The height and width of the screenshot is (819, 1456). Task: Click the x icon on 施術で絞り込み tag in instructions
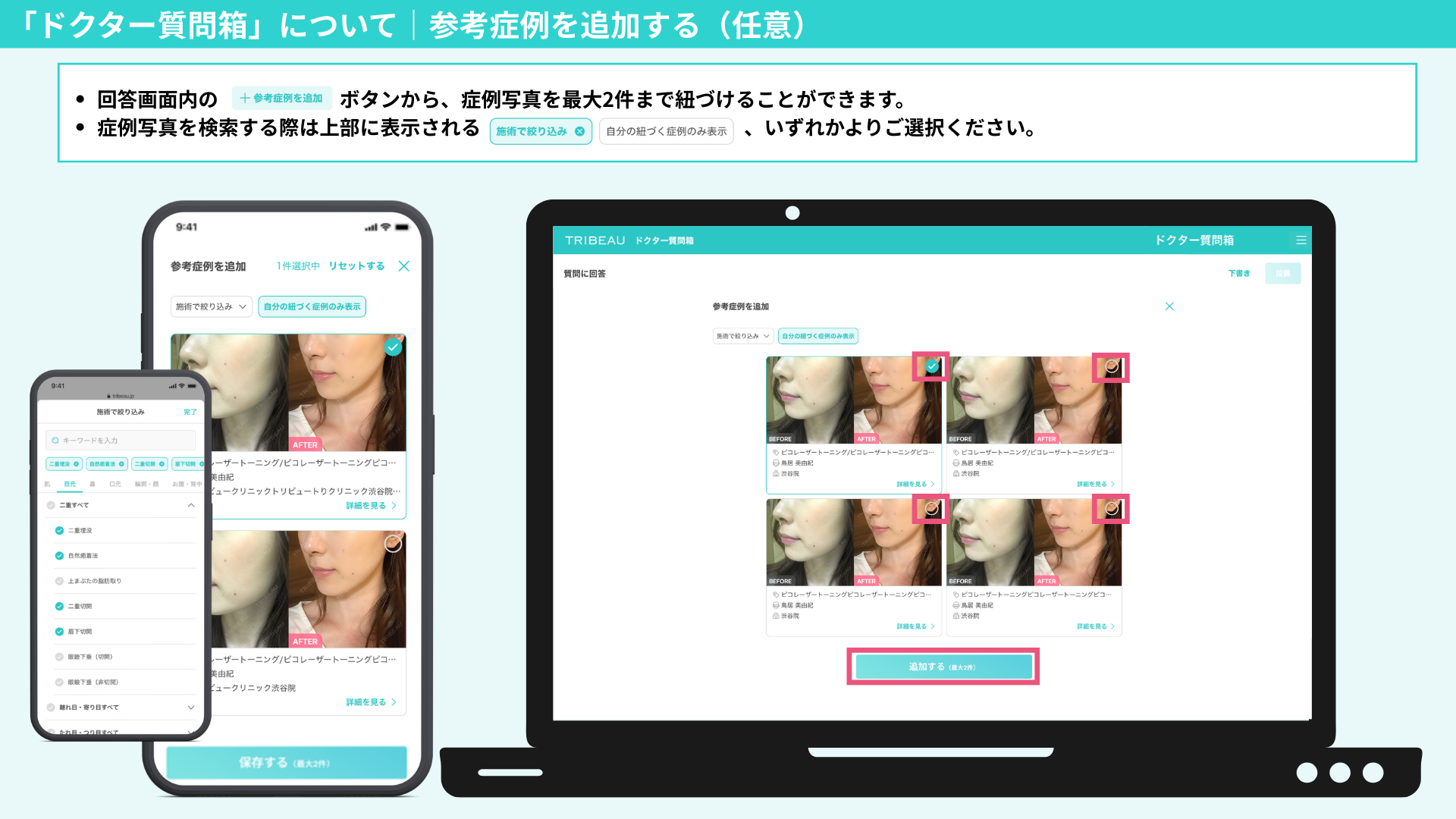coord(579,131)
